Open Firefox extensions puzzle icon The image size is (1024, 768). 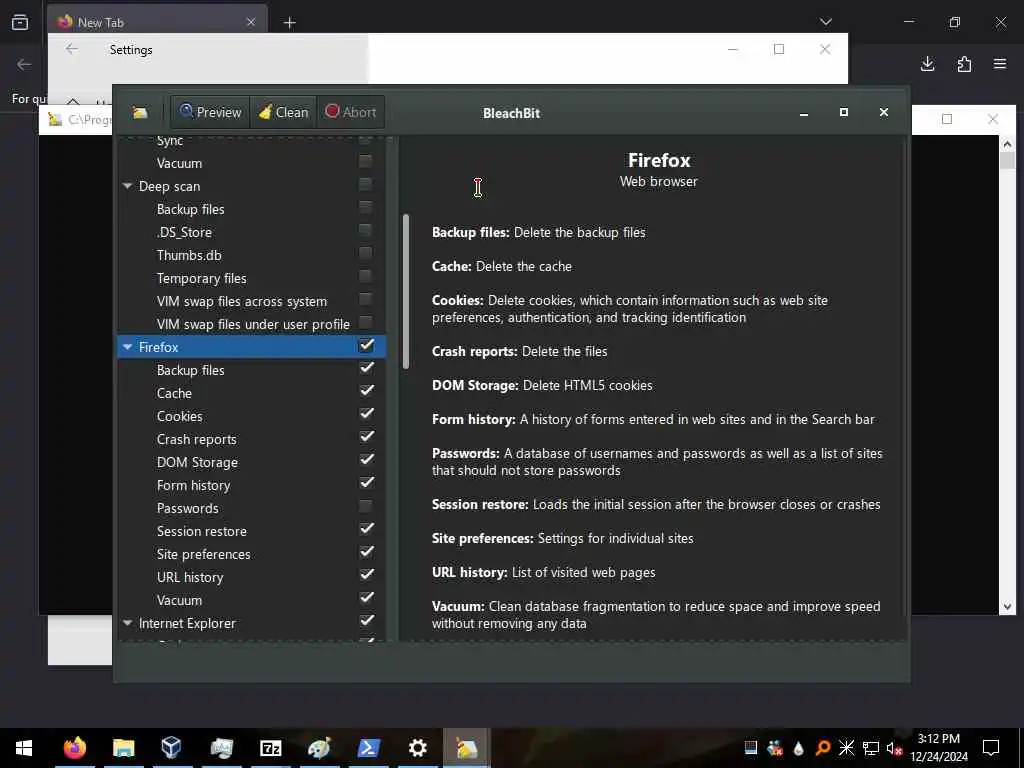[964, 64]
